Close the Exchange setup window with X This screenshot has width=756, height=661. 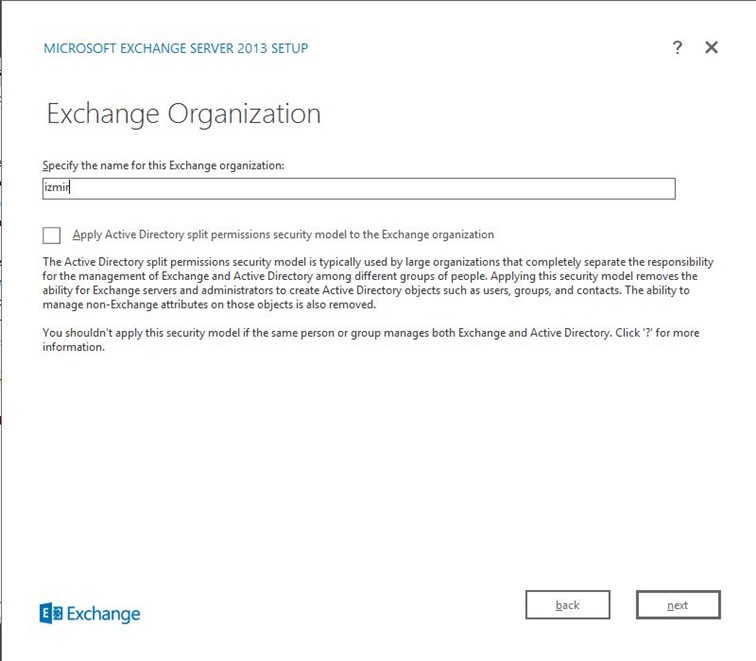[711, 48]
